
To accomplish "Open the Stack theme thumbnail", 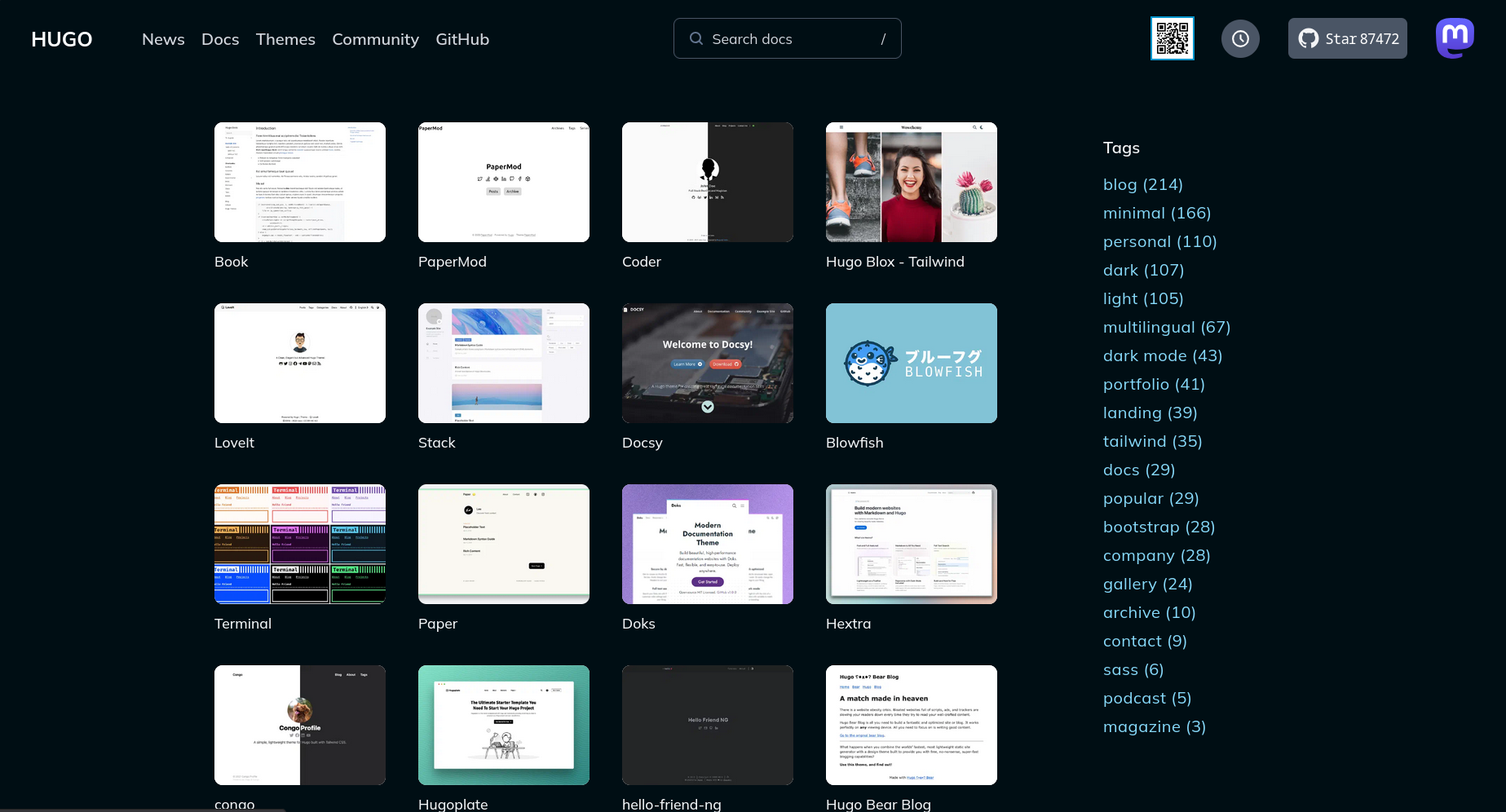I will click(x=504, y=363).
